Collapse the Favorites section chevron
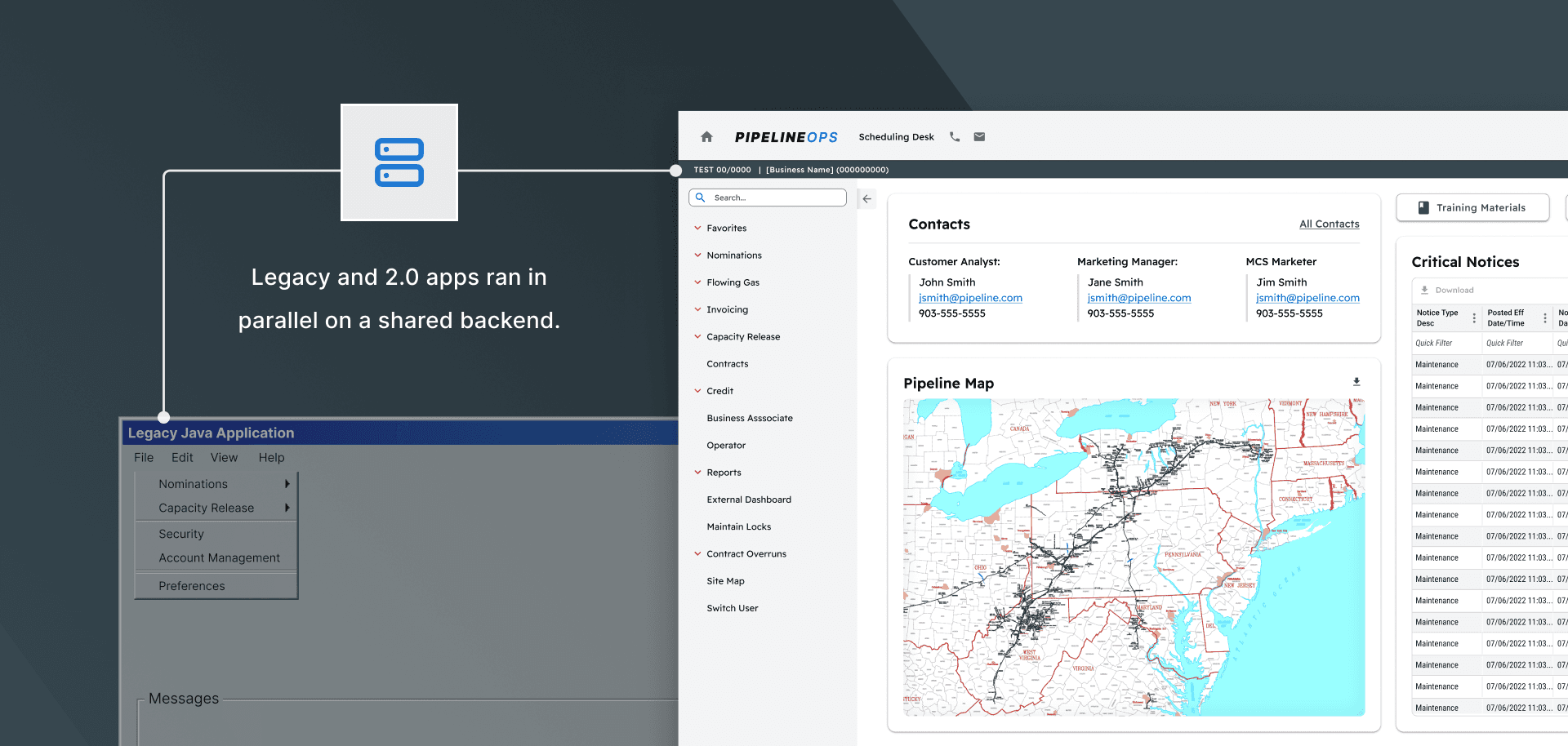The width and height of the screenshot is (1568, 746). click(698, 228)
